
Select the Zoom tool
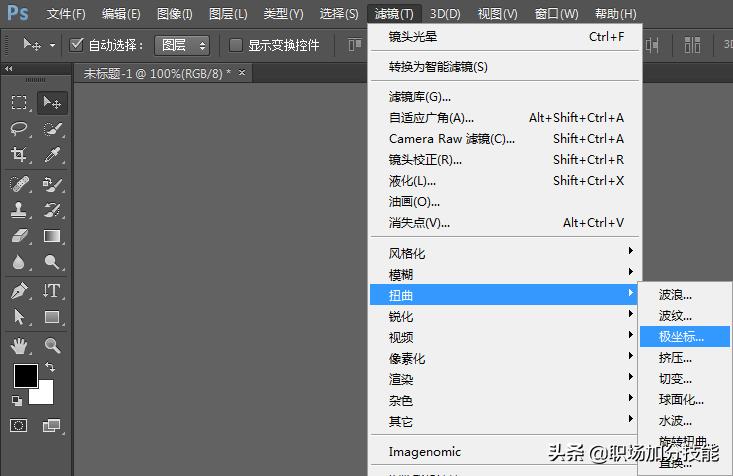(52, 346)
